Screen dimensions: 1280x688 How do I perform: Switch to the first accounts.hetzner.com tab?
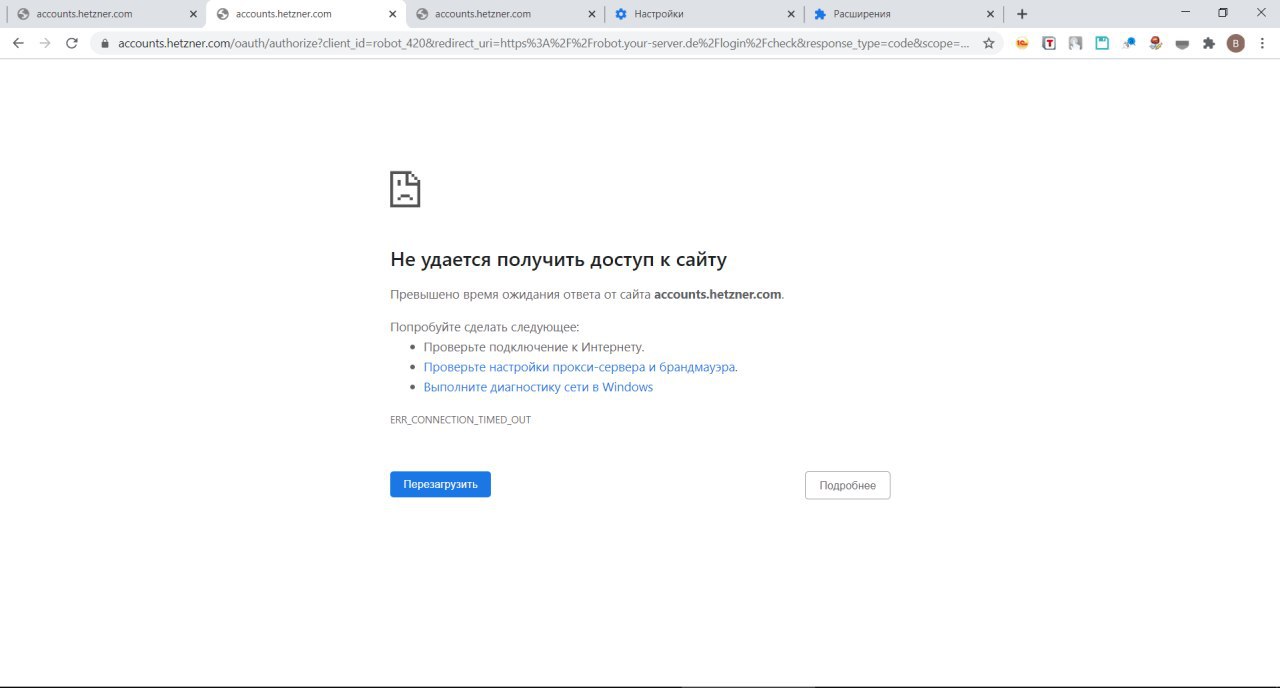(105, 14)
